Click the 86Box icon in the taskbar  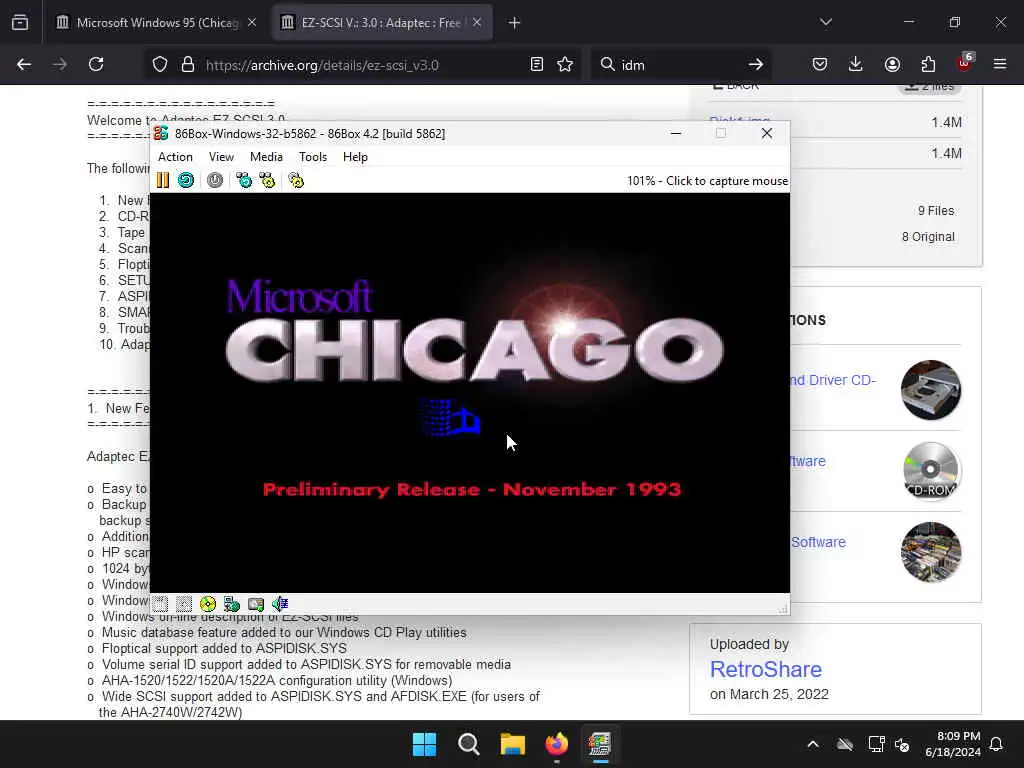600,744
